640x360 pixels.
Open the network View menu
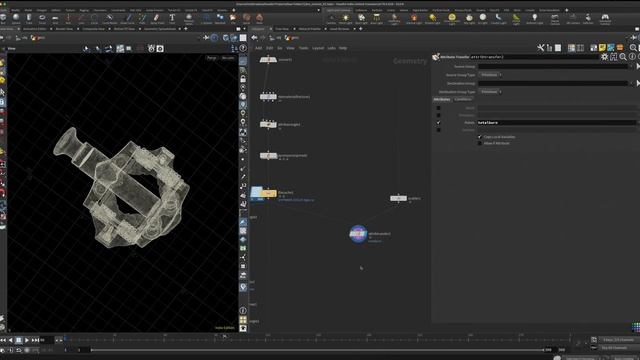click(x=290, y=48)
